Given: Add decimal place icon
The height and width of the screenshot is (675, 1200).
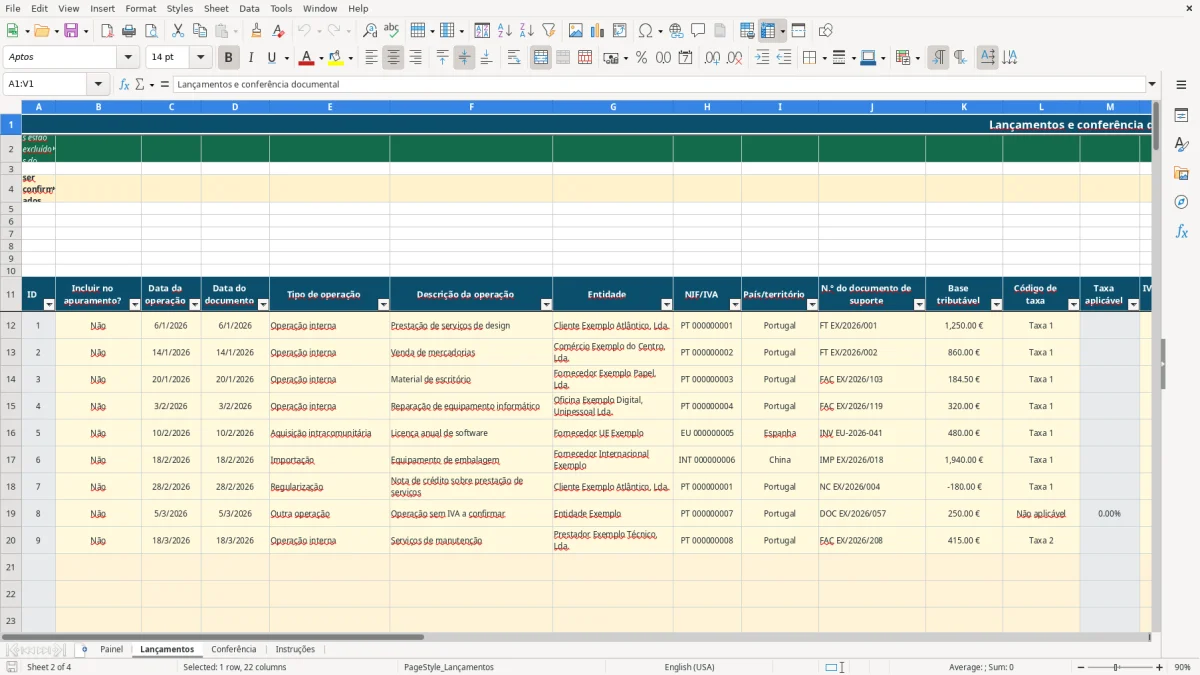Looking at the screenshot, I should tap(713, 58).
